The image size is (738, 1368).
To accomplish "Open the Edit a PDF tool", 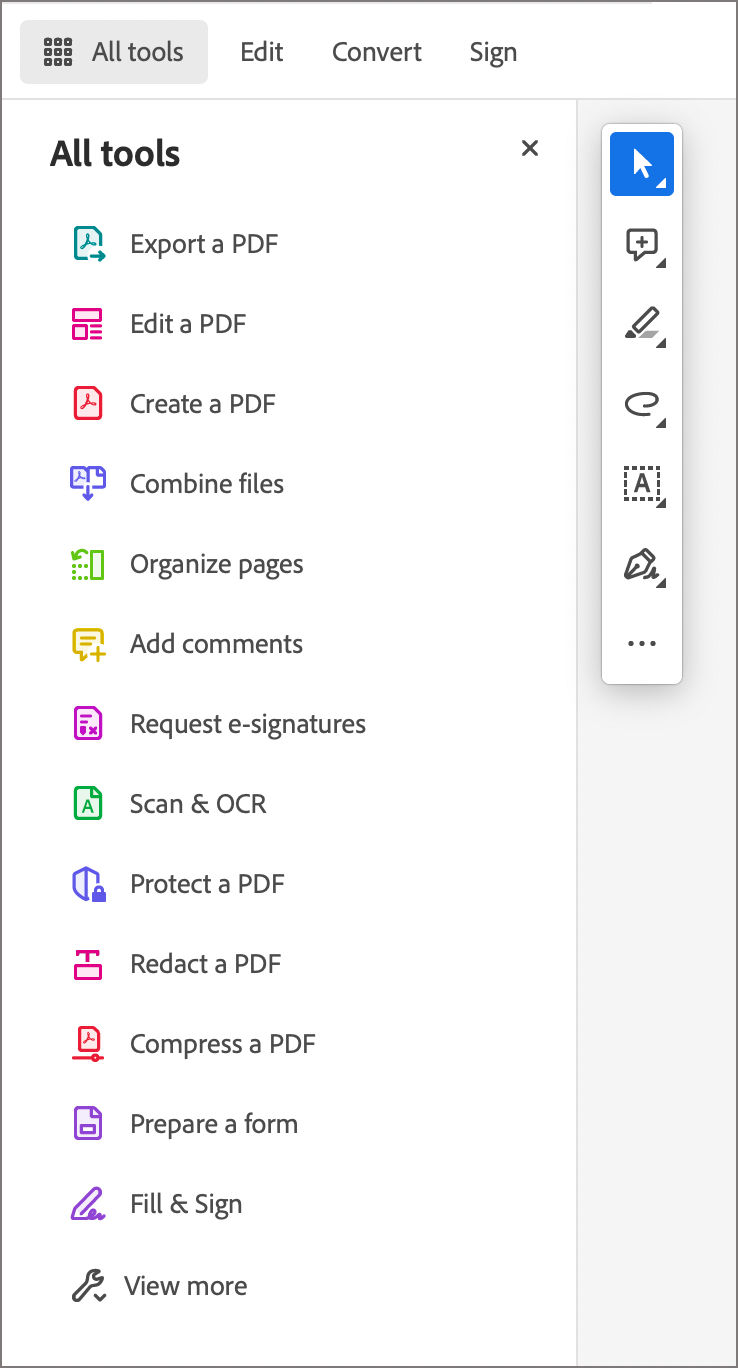I will [186, 323].
